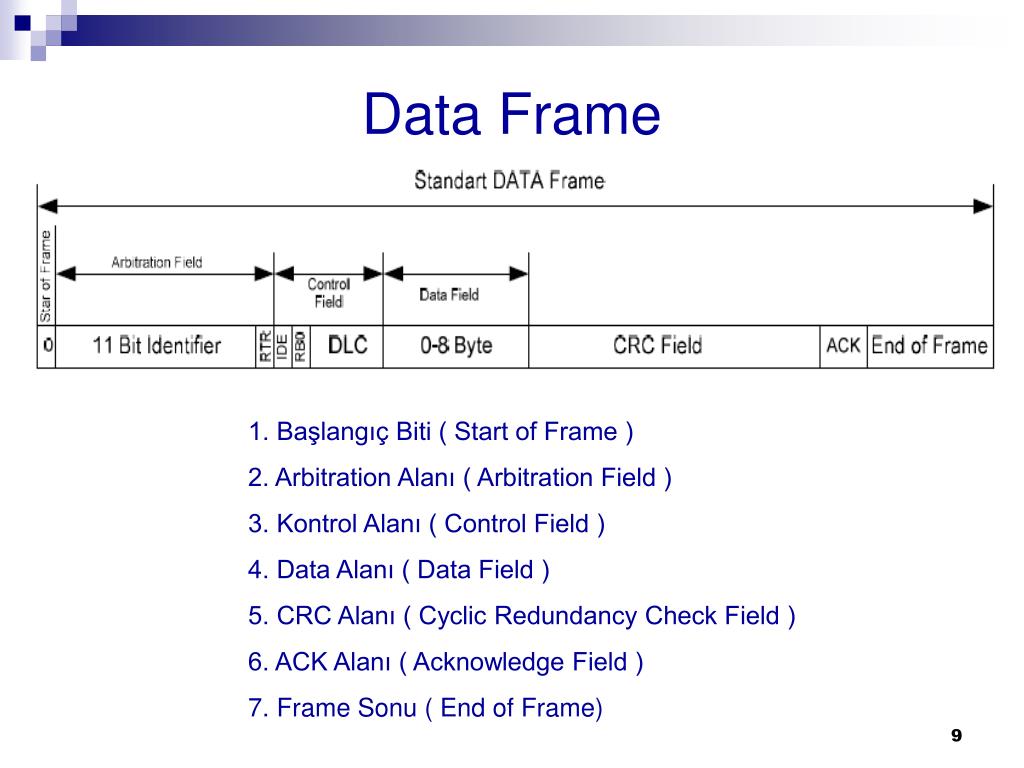
Task: Click the Control Field label
Action: [328, 293]
